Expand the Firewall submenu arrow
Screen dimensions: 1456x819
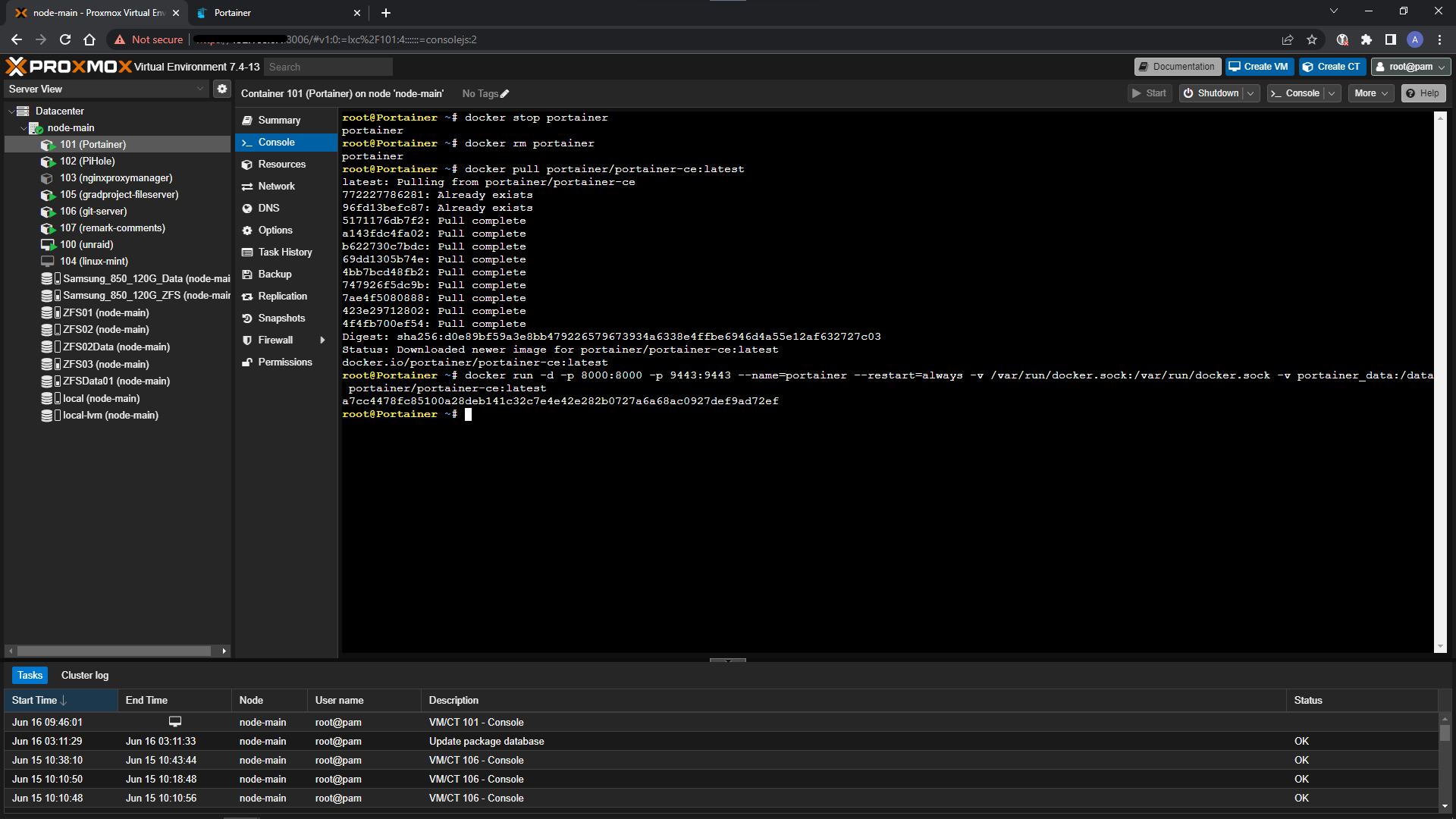click(323, 340)
